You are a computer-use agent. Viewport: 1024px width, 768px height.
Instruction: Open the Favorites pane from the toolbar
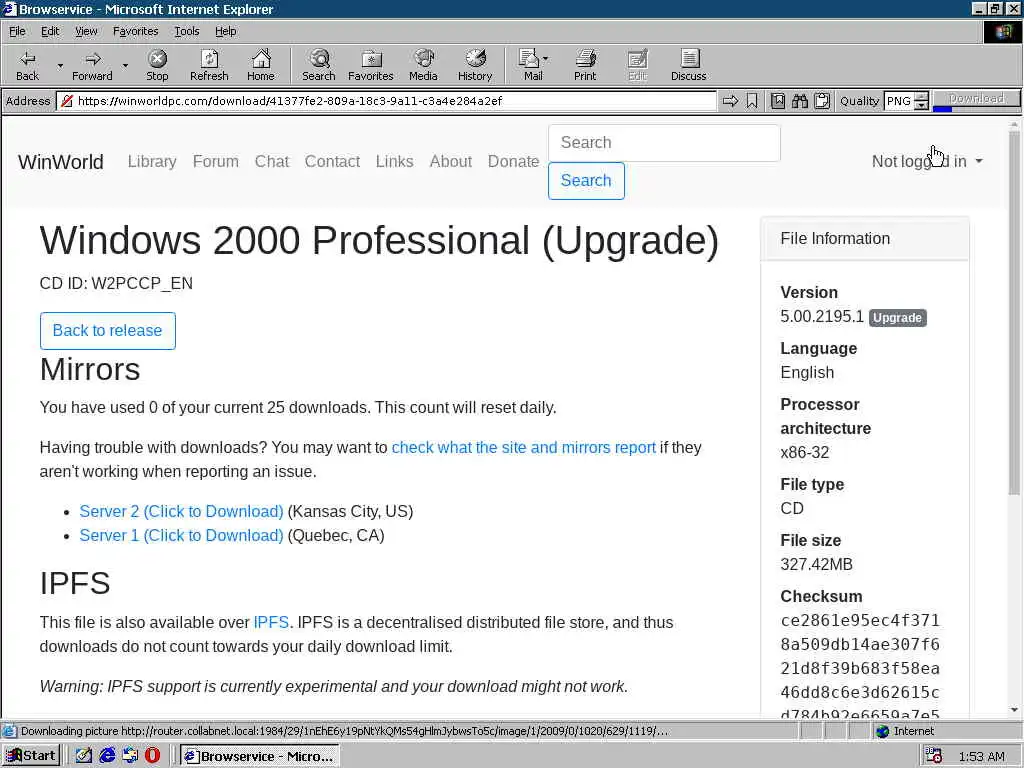(x=370, y=65)
